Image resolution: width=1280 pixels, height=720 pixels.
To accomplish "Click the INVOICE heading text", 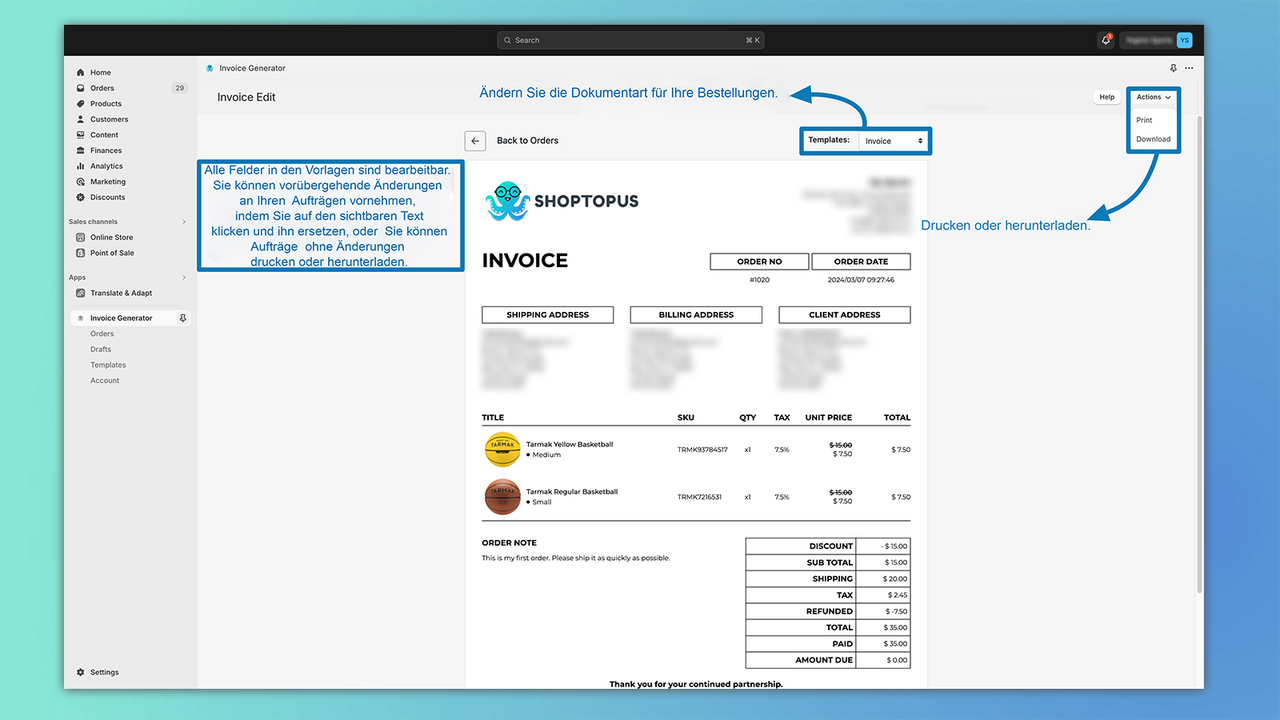I will tap(525, 261).
